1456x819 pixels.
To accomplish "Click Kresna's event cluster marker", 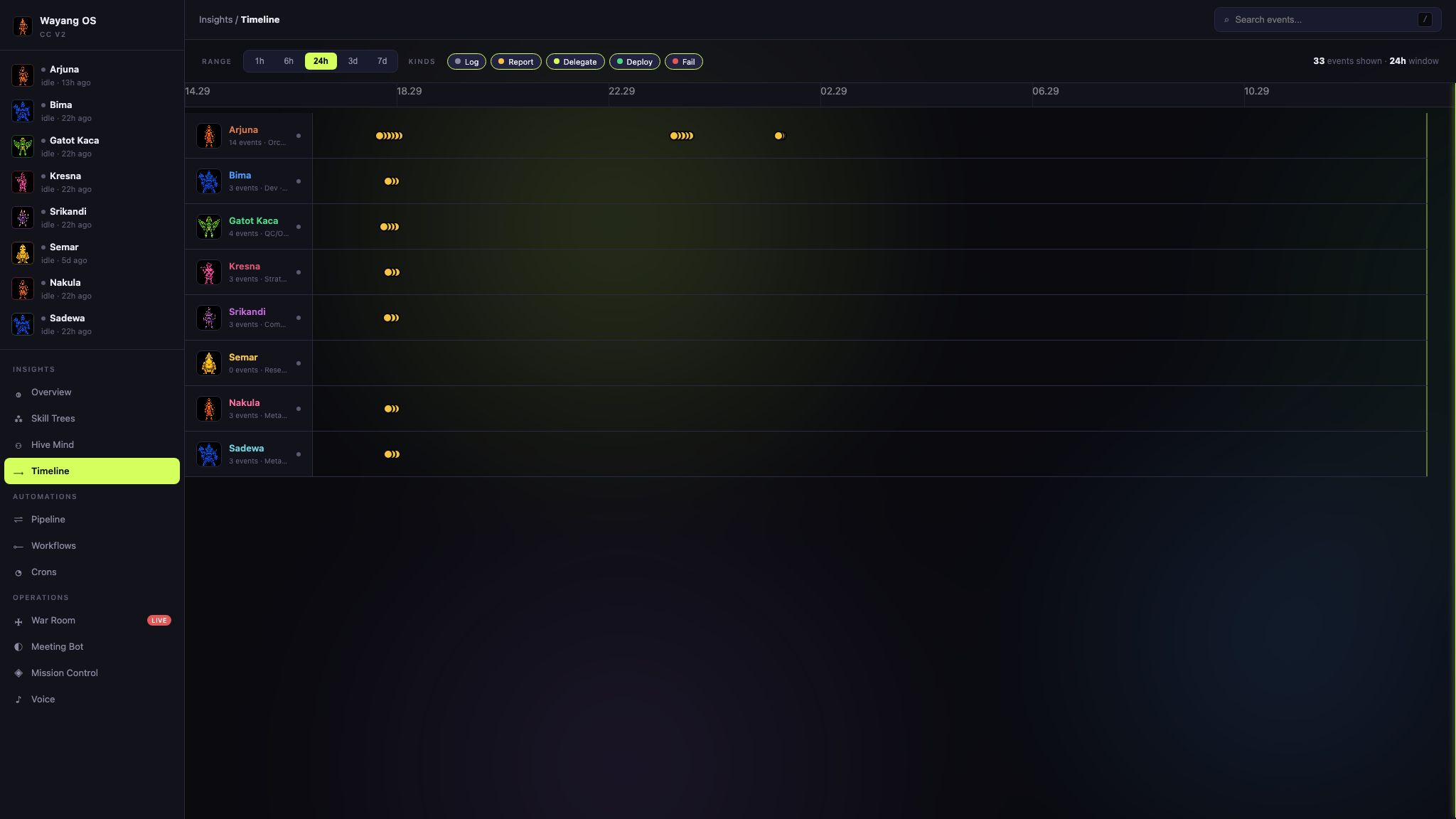I will [392, 272].
